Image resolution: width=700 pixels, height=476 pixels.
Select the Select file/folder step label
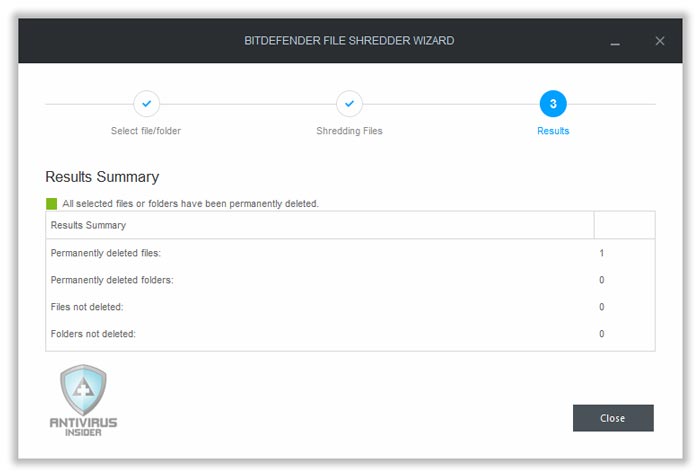coord(146,131)
